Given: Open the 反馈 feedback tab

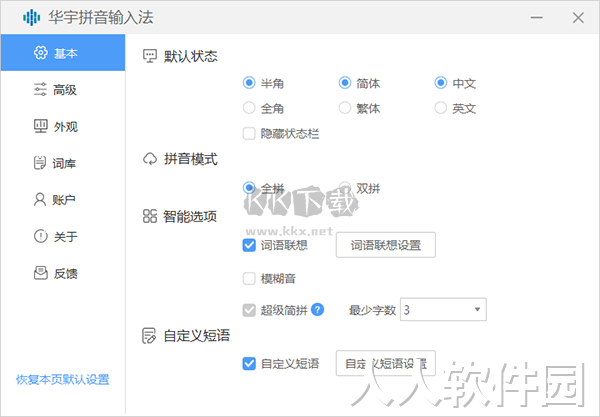Looking at the screenshot, I should (63, 273).
